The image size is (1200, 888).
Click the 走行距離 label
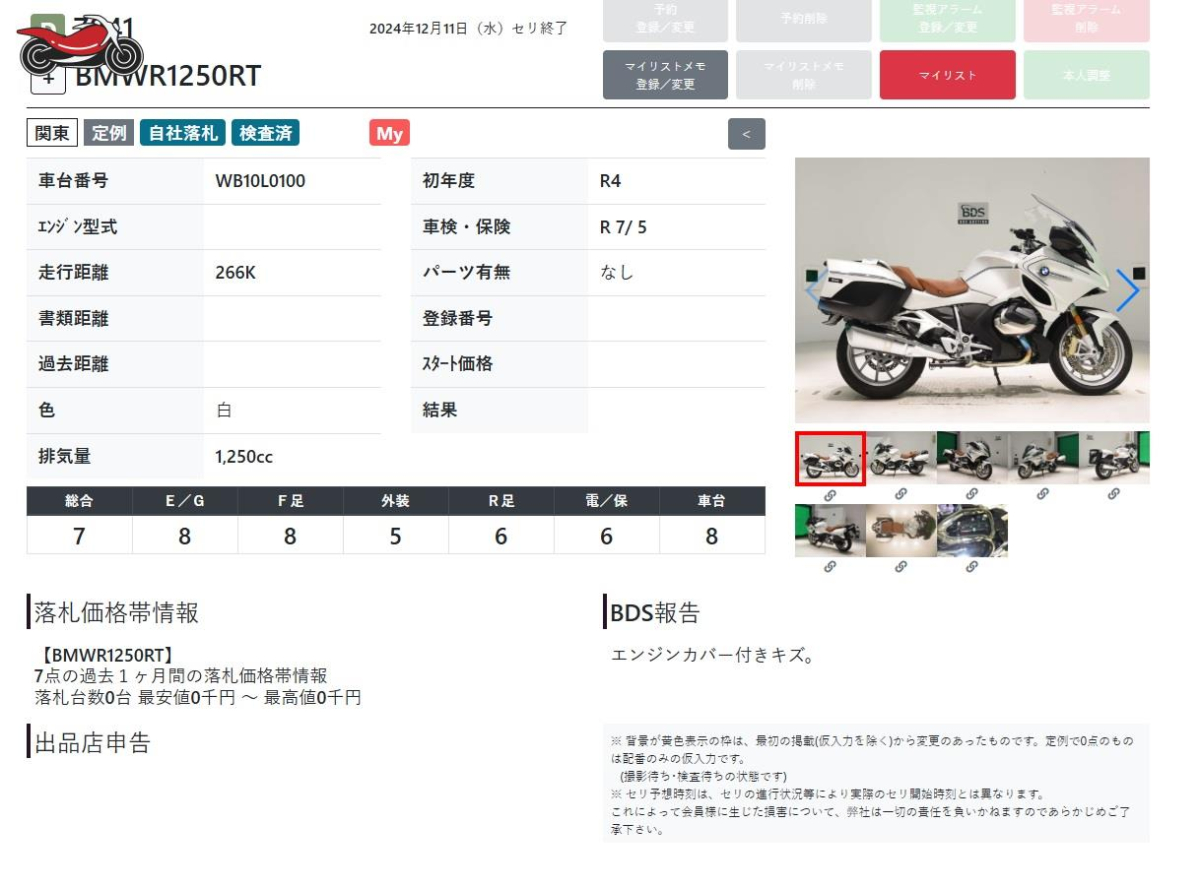(73, 273)
